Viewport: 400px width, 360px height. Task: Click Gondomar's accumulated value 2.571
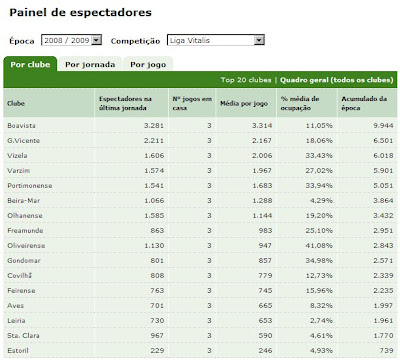[383, 261]
